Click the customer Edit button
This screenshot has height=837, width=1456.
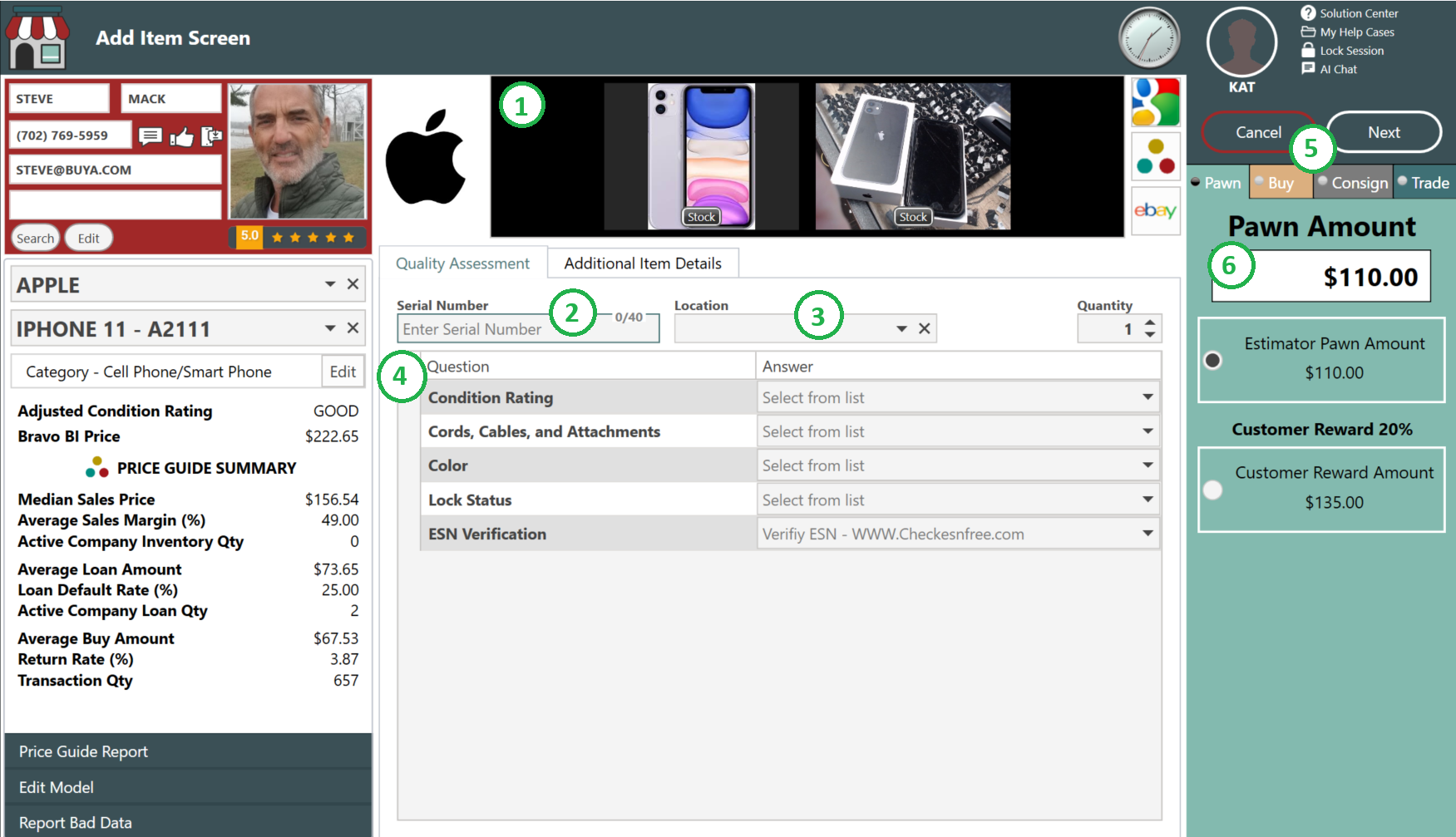click(x=88, y=239)
